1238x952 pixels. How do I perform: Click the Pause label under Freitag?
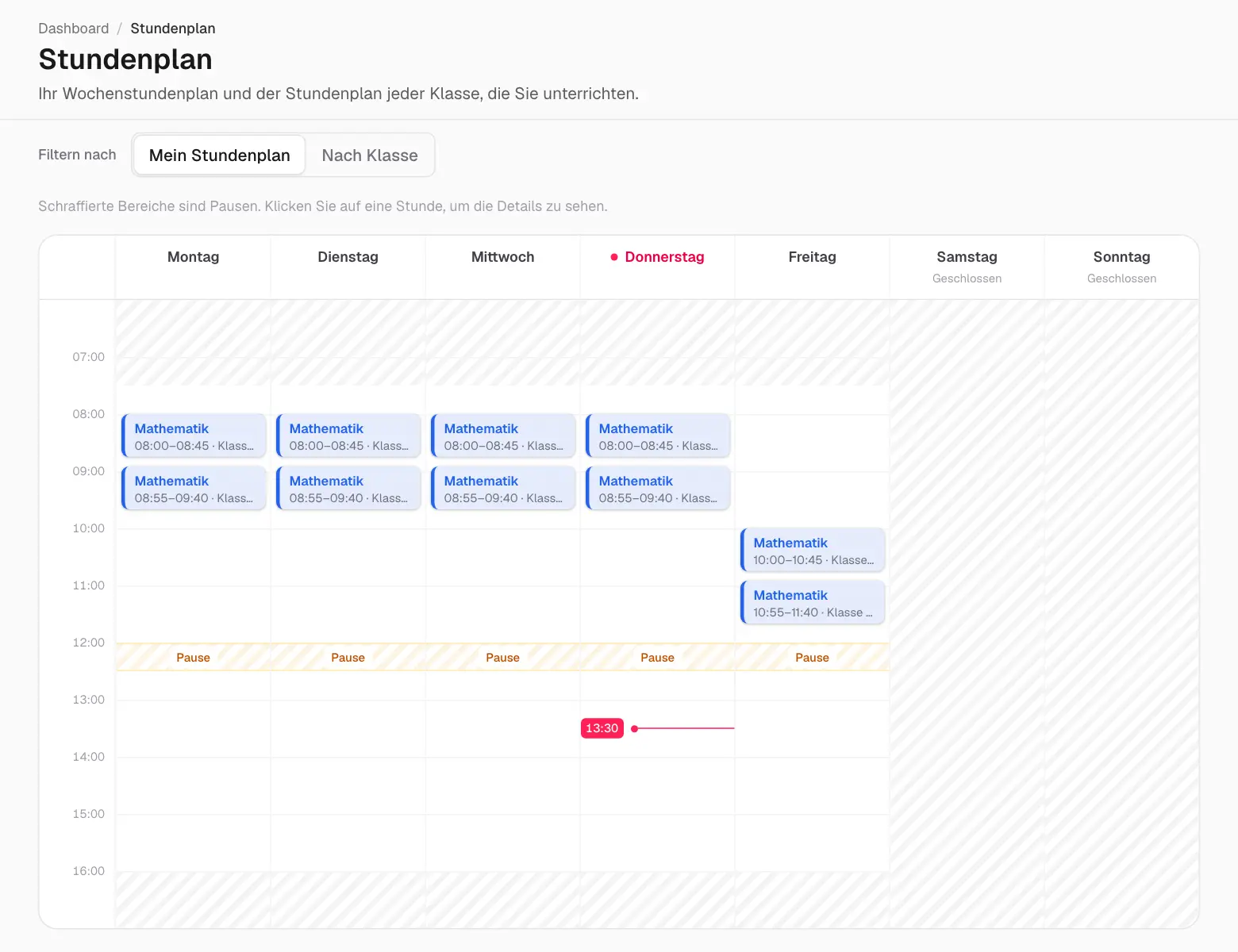(813, 658)
